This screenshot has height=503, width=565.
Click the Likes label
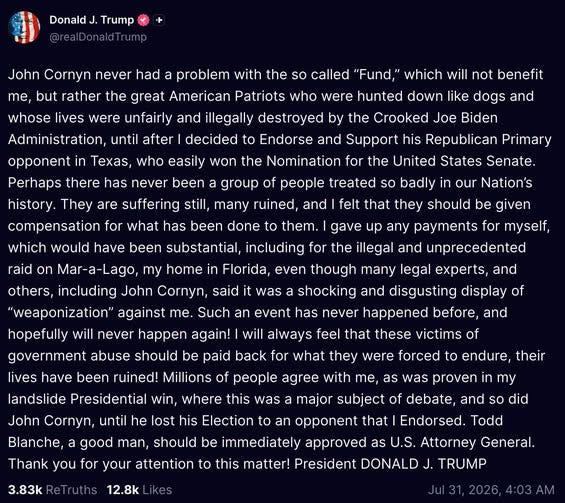pyautogui.click(x=157, y=490)
